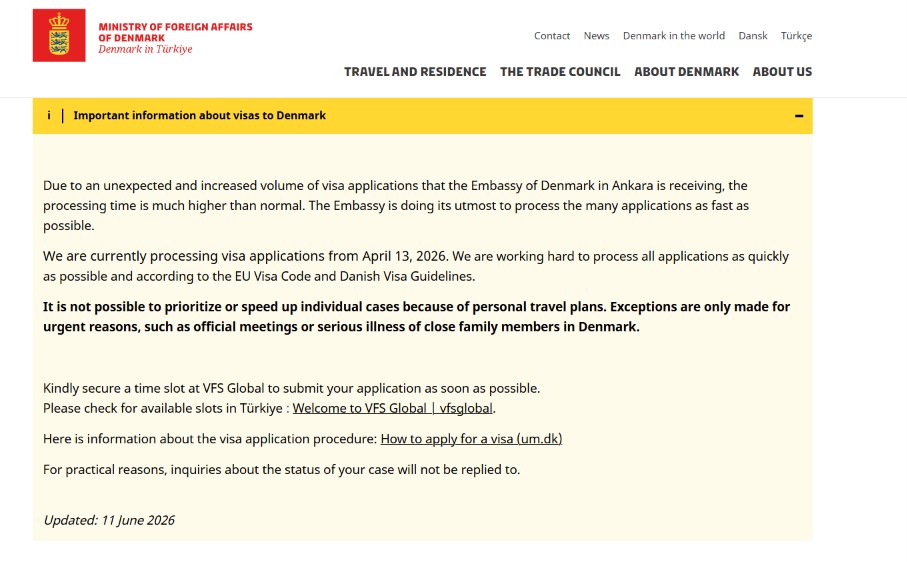
Task: Click the paragraph about April 13, 2026 processing
Action: pos(416,266)
